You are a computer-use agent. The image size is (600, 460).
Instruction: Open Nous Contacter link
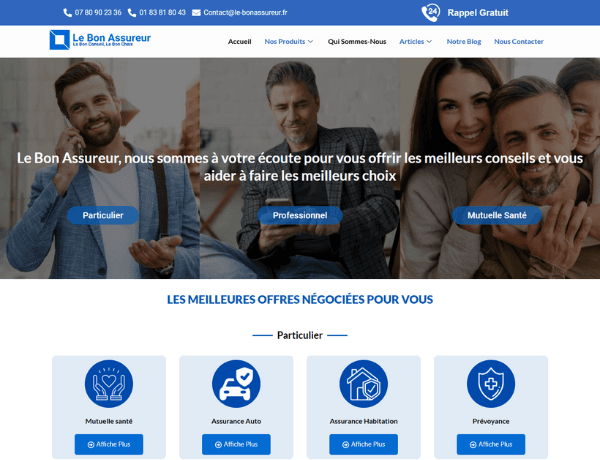[518, 41]
